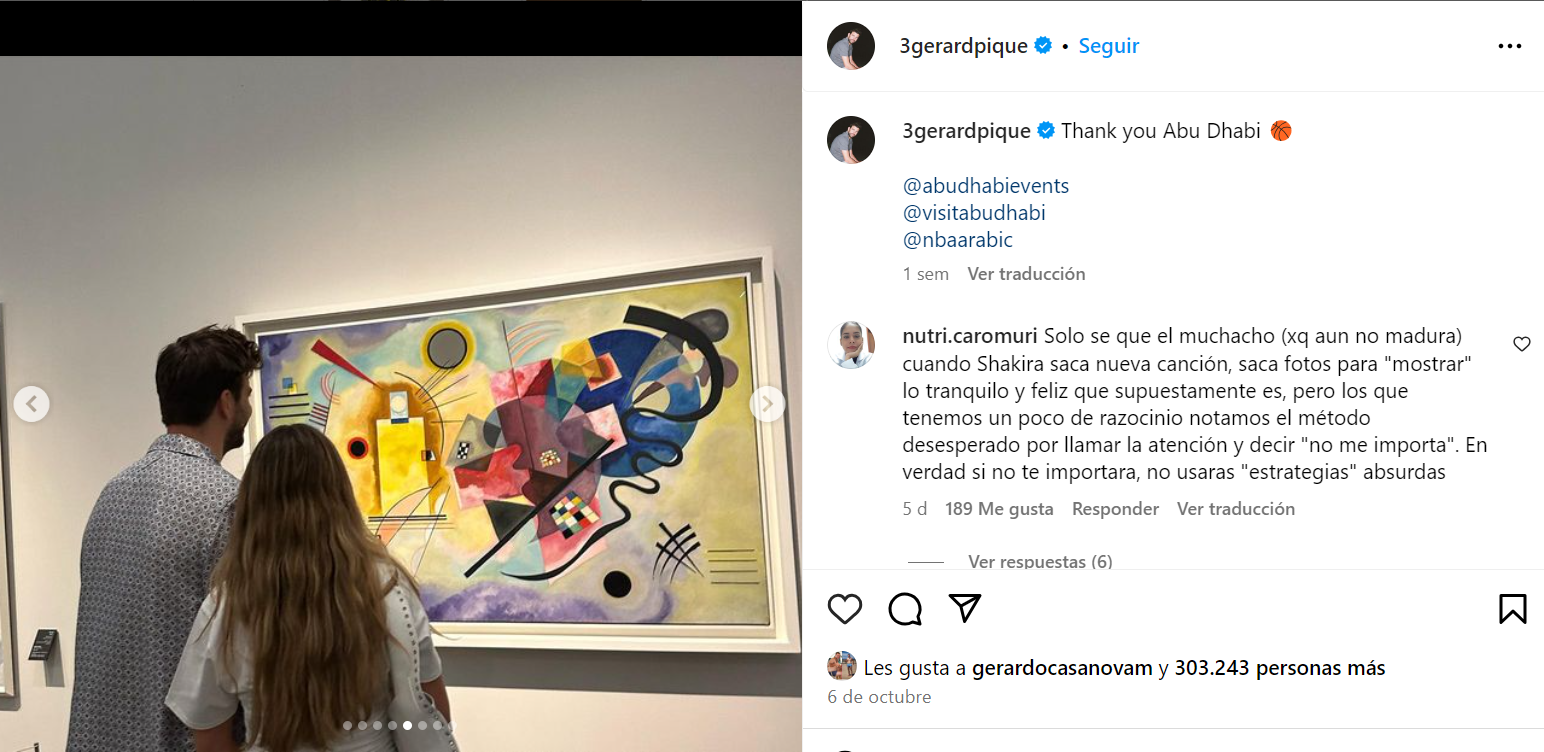This screenshot has height=752, width=1544.
Task: Show the 303.243 personas más likes list
Action: 1280,668
